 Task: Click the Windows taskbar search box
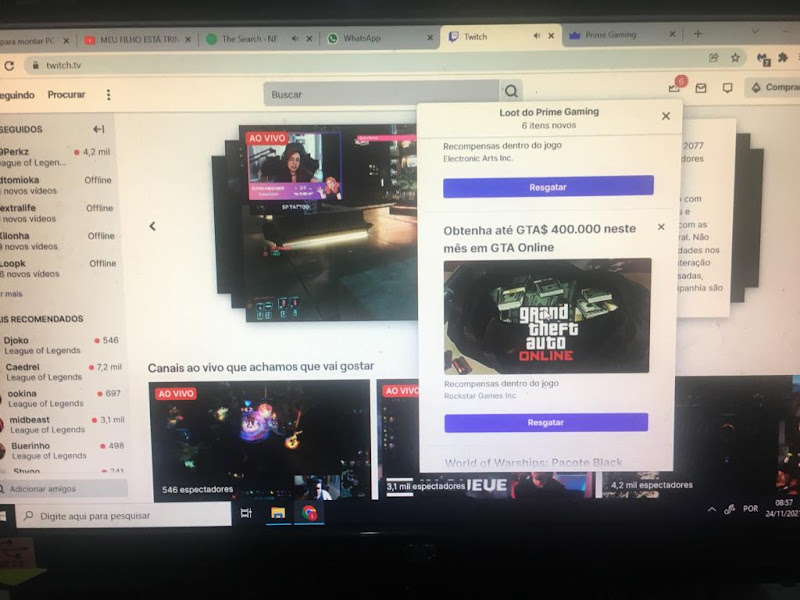point(124,516)
